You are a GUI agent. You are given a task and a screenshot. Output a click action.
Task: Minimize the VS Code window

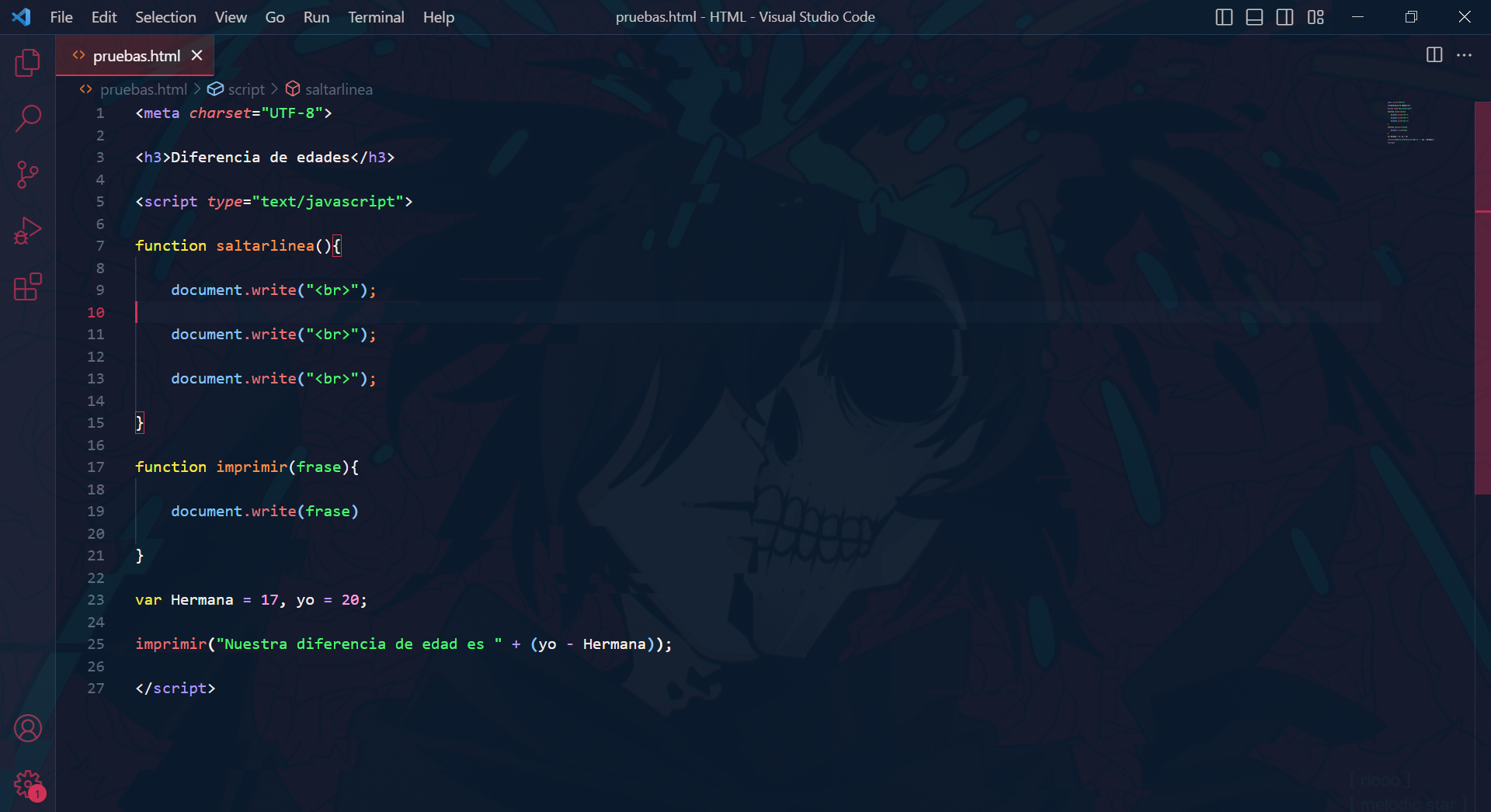tap(1357, 17)
